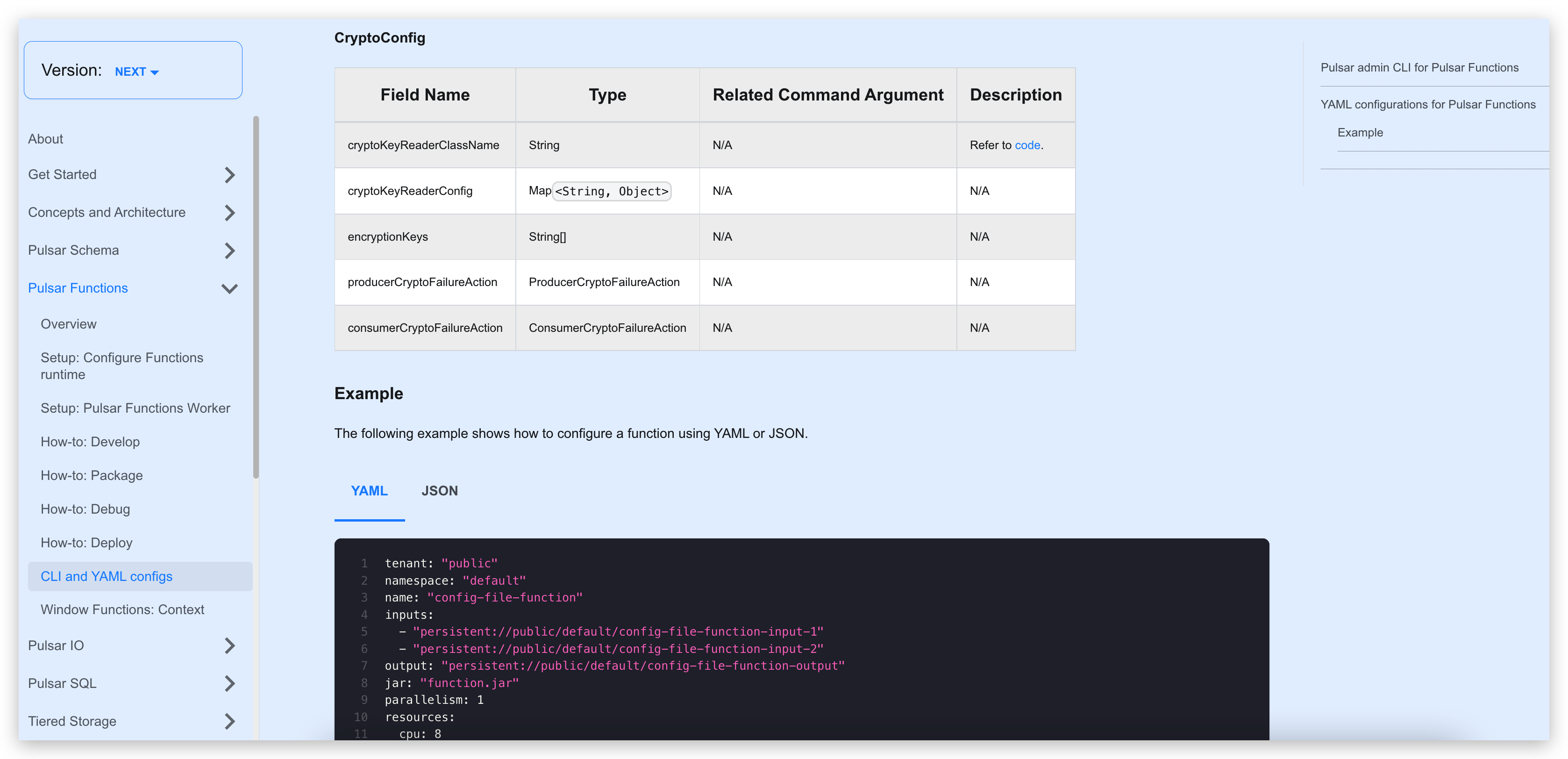The width and height of the screenshot is (1568, 759).
Task: Open Get Started sidebar item
Action: coord(62,175)
